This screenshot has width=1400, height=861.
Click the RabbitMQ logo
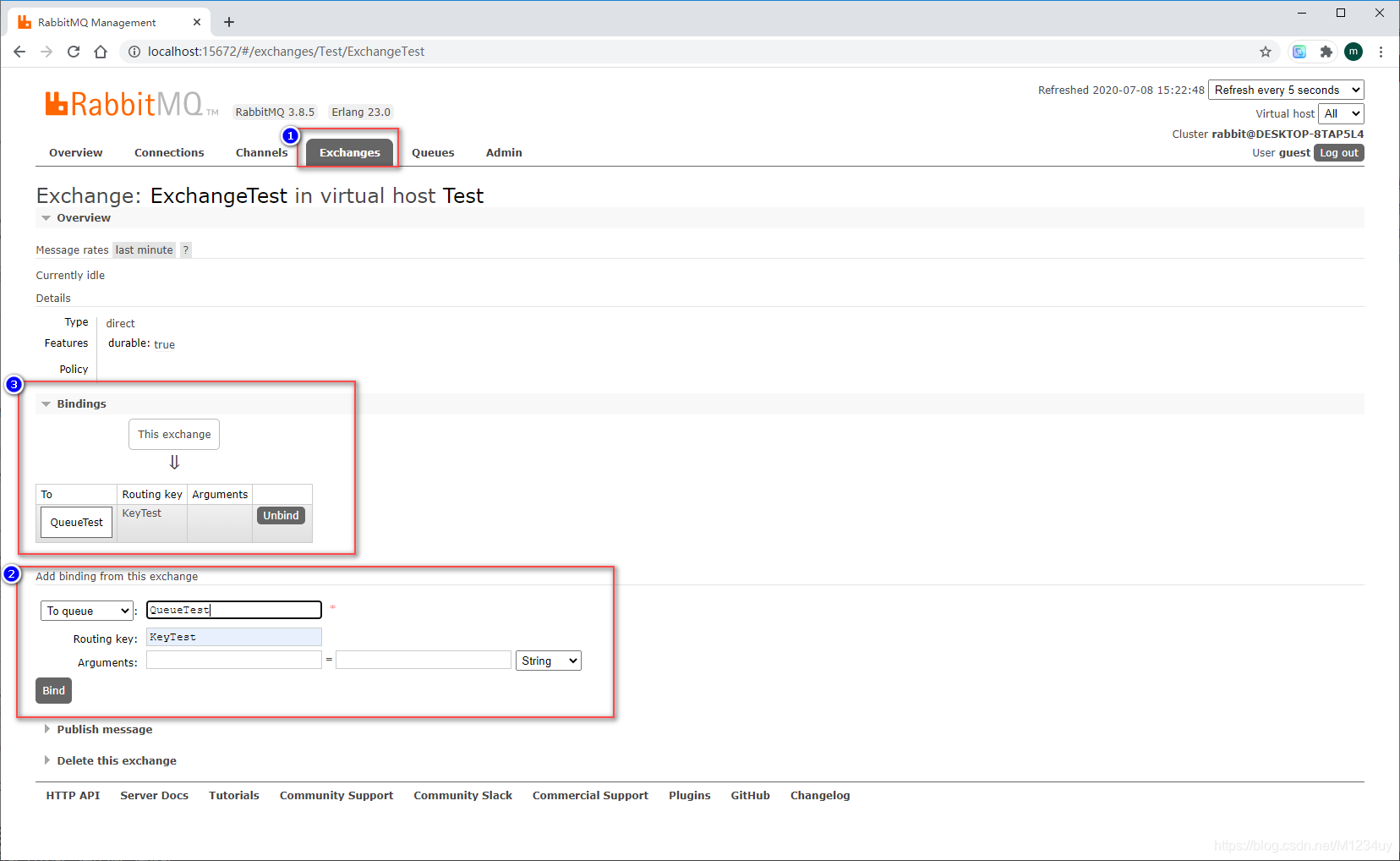(x=131, y=104)
